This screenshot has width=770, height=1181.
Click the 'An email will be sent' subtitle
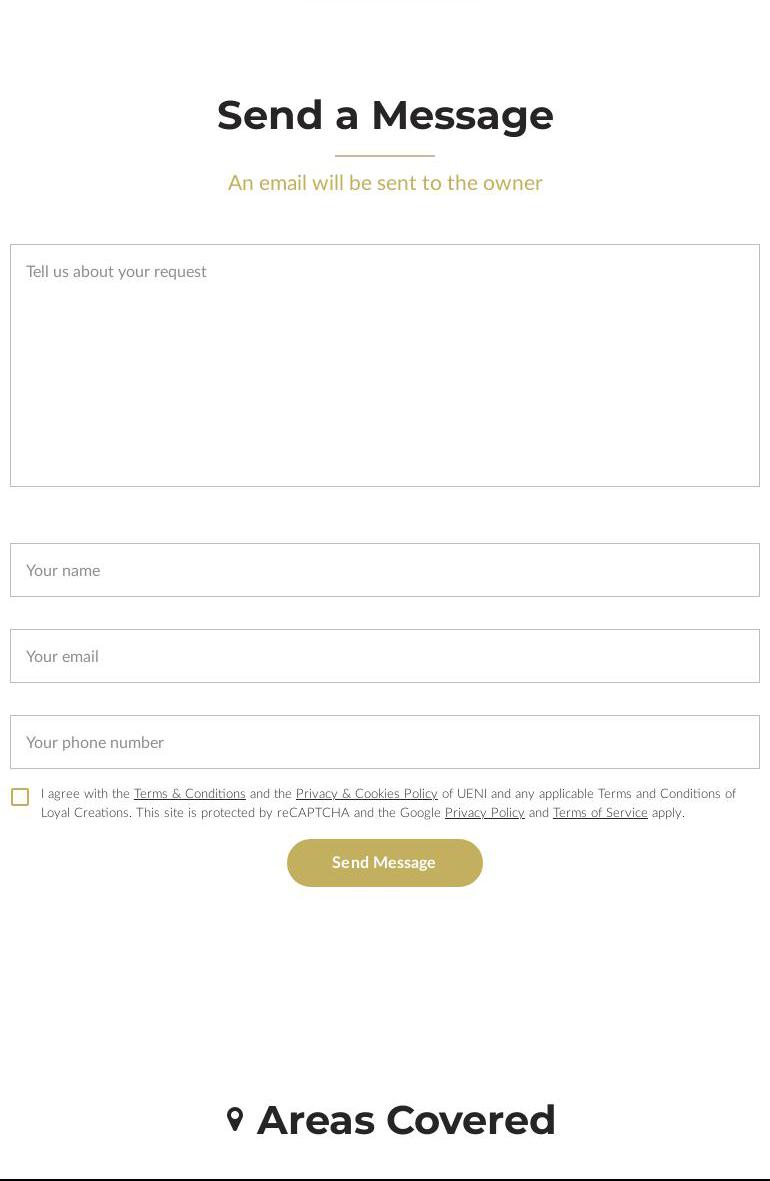point(385,183)
